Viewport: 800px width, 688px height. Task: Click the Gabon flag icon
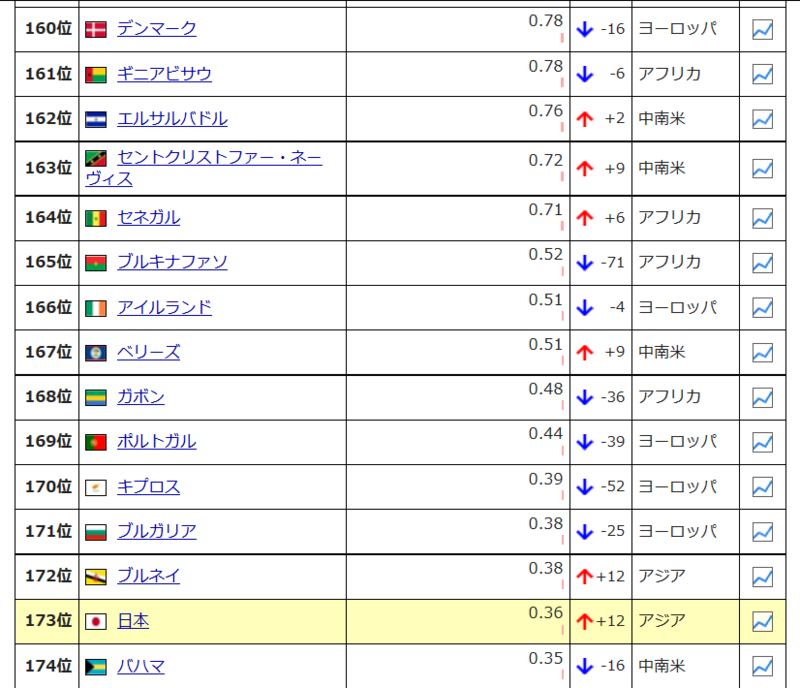98,396
